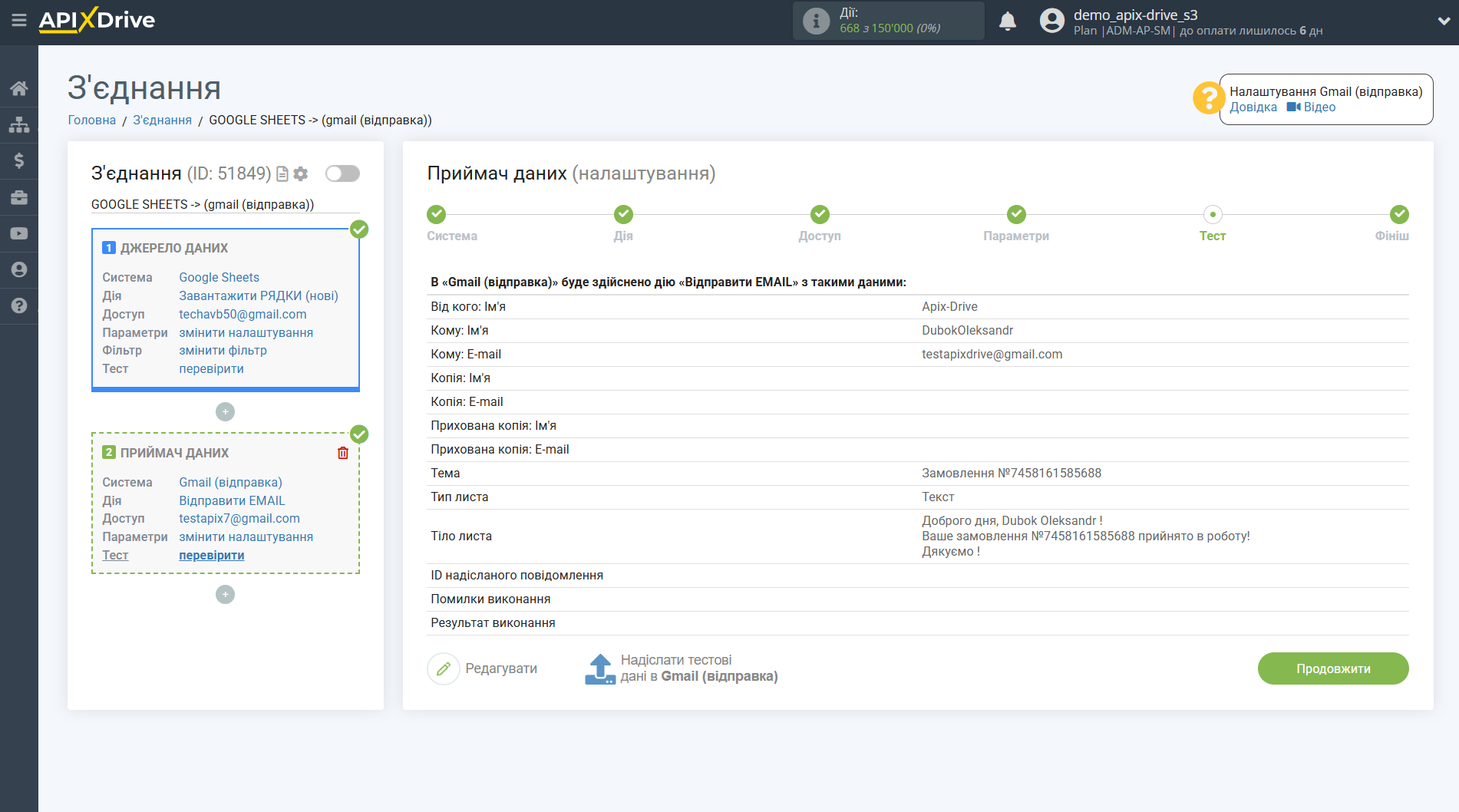This screenshot has width=1459, height=812.
Task: Open Gmail (відправка) system link
Action: pyautogui.click(x=230, y=482)
